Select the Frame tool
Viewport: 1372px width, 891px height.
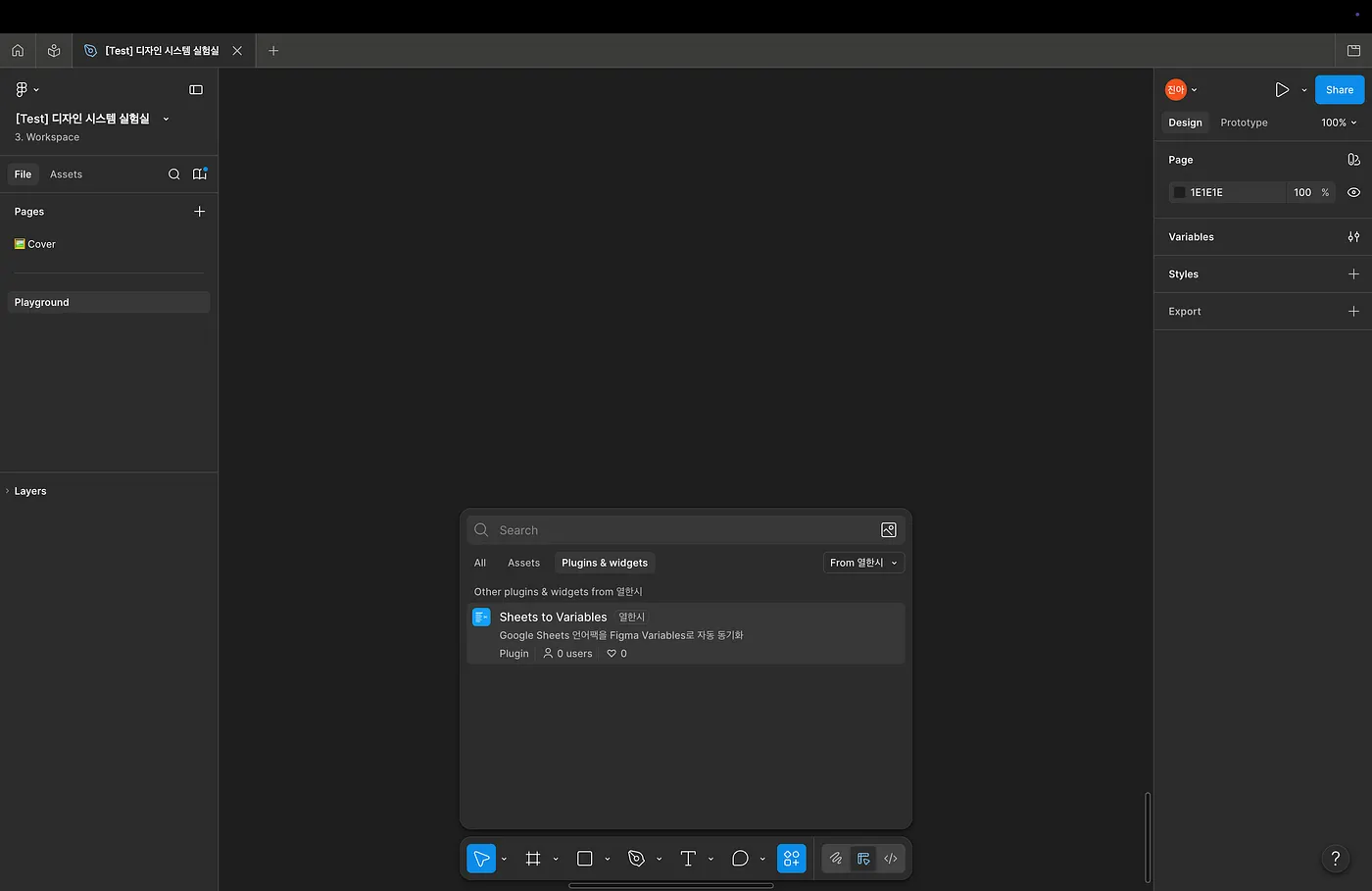point(533,859)
